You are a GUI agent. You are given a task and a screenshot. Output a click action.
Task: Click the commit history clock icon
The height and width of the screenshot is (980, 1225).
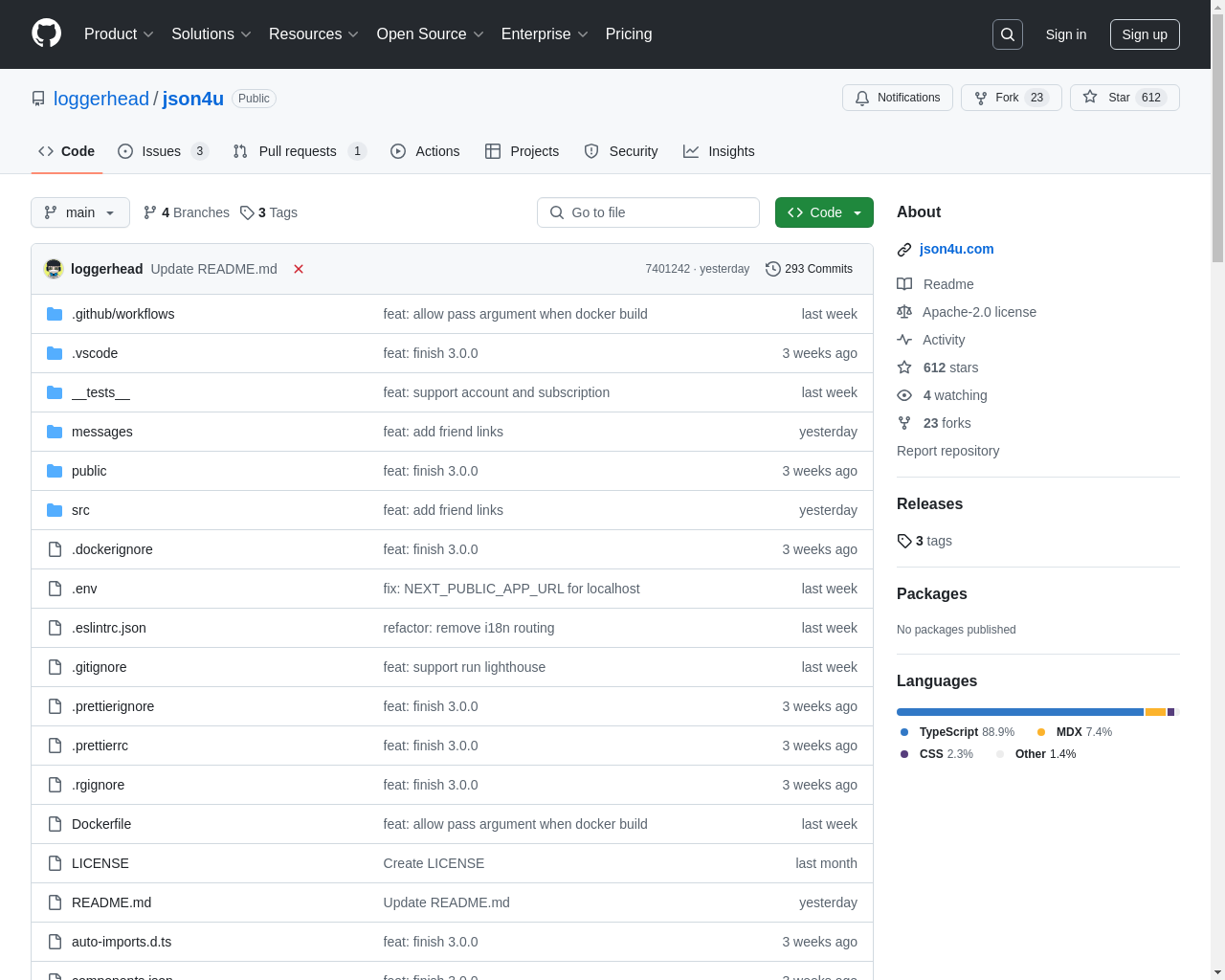tap(773, 269)
